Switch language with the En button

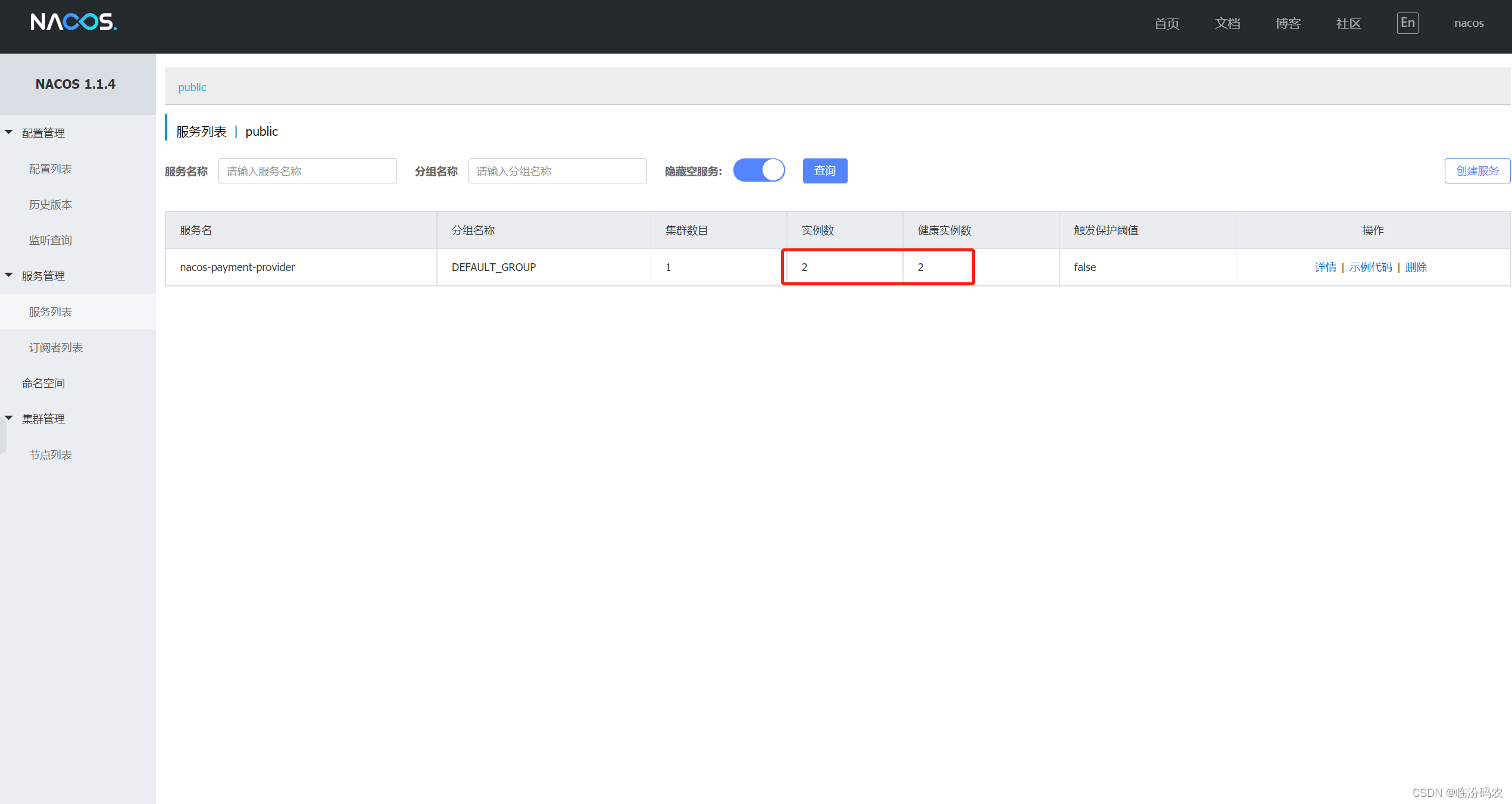click(x=1407, y=23)
